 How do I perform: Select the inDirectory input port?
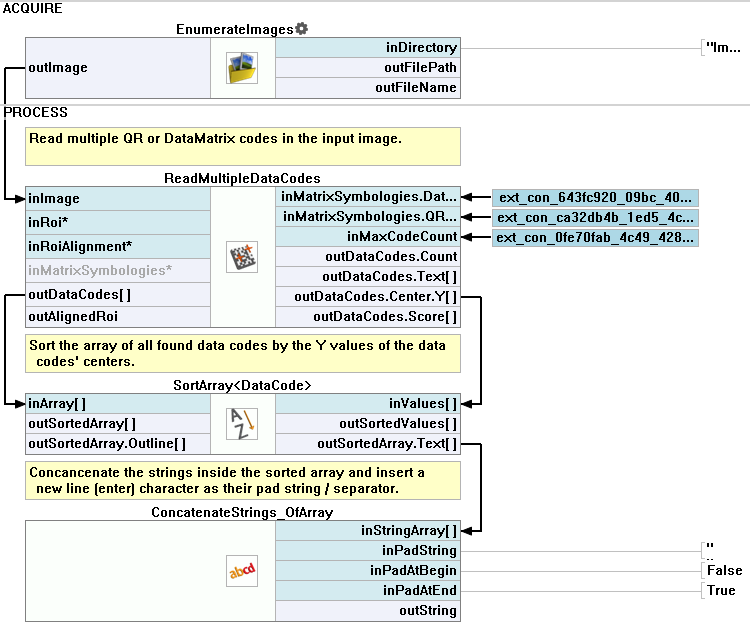point(367,48)
